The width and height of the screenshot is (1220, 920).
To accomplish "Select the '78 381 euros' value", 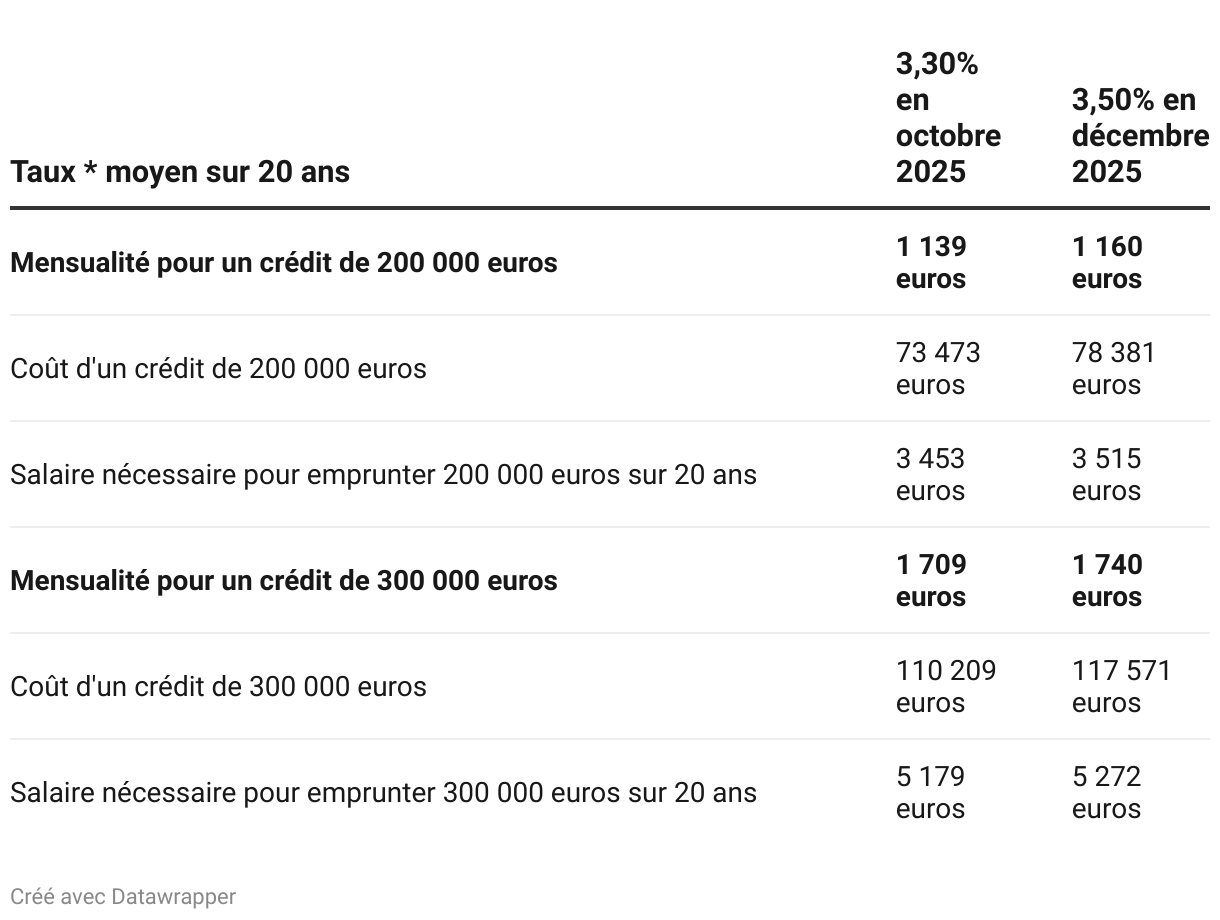I will coord(1114,369).
